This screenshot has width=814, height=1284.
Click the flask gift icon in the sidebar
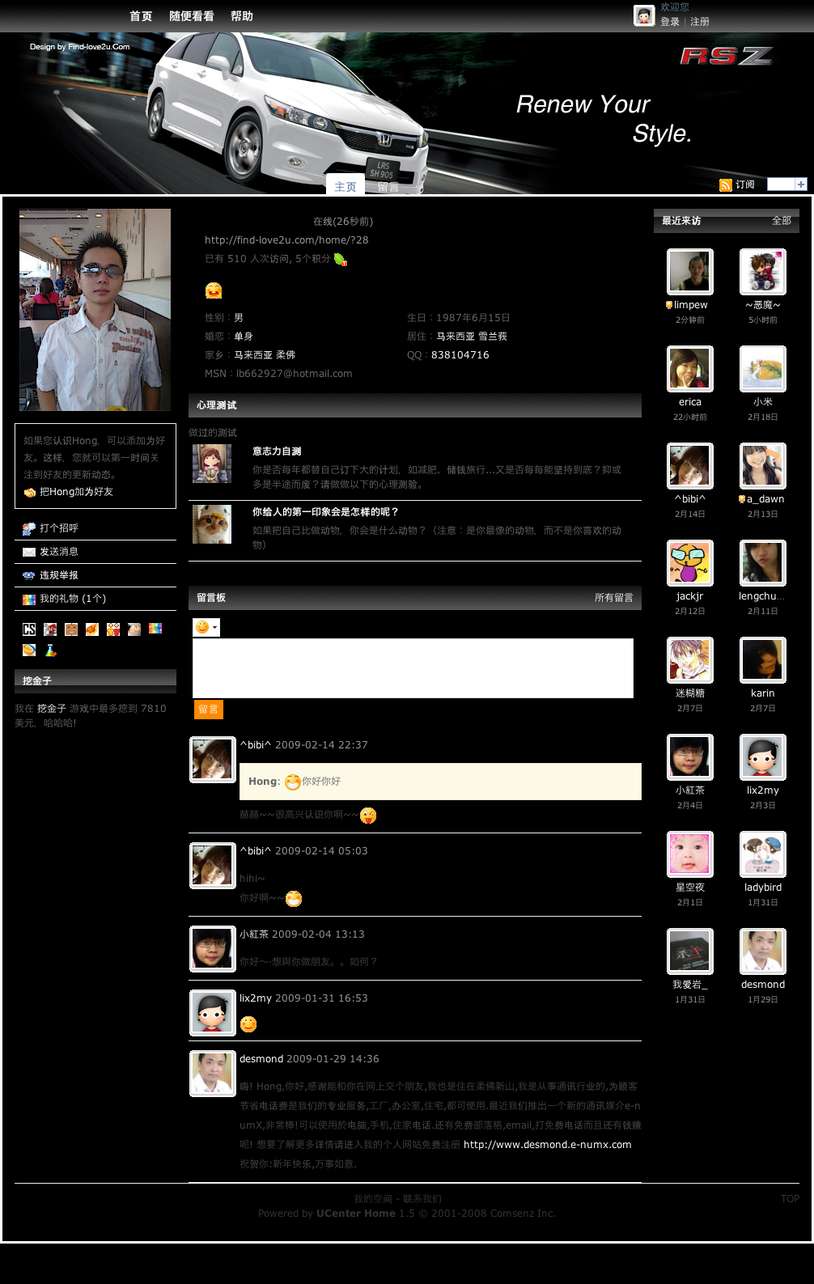pos(50,650)
